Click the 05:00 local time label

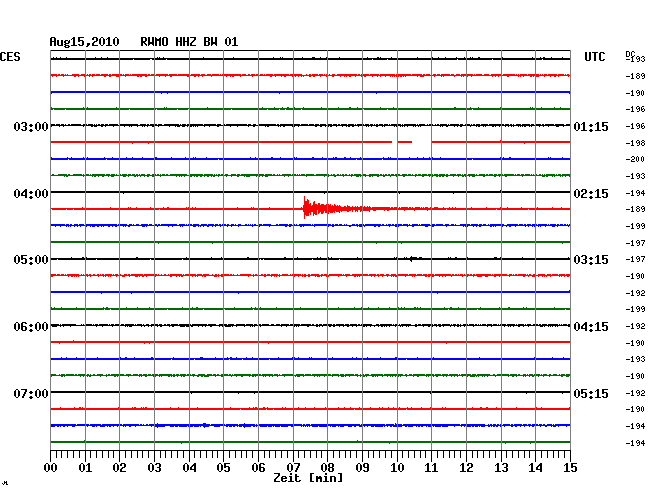[x=31, y=260]
